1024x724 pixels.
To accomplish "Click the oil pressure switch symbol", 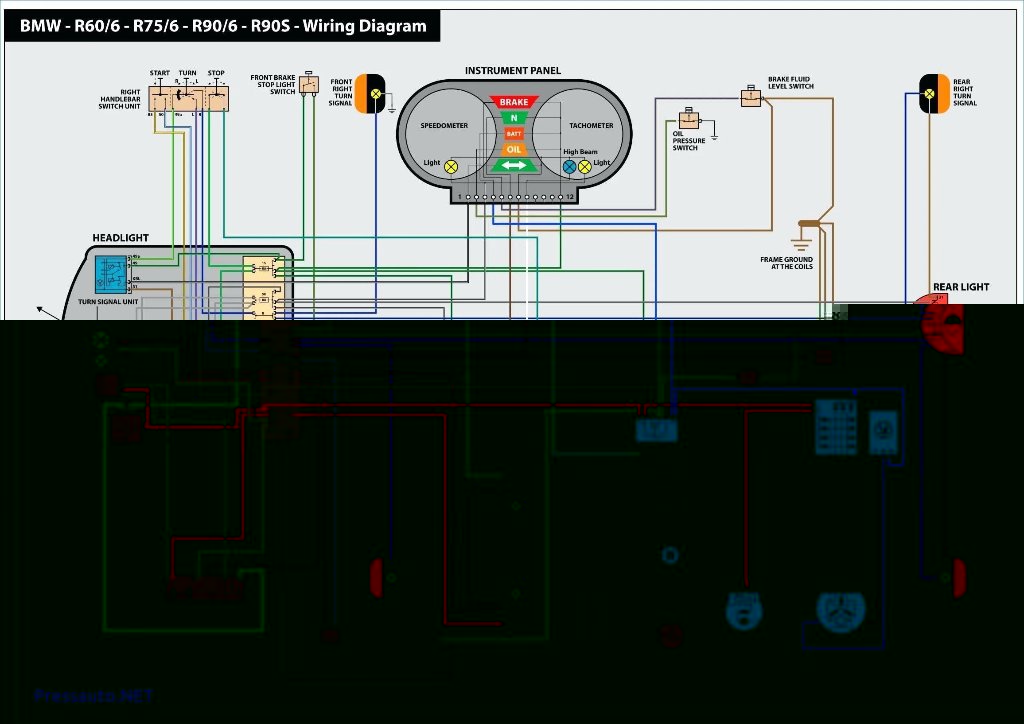I will coord(689,119).
